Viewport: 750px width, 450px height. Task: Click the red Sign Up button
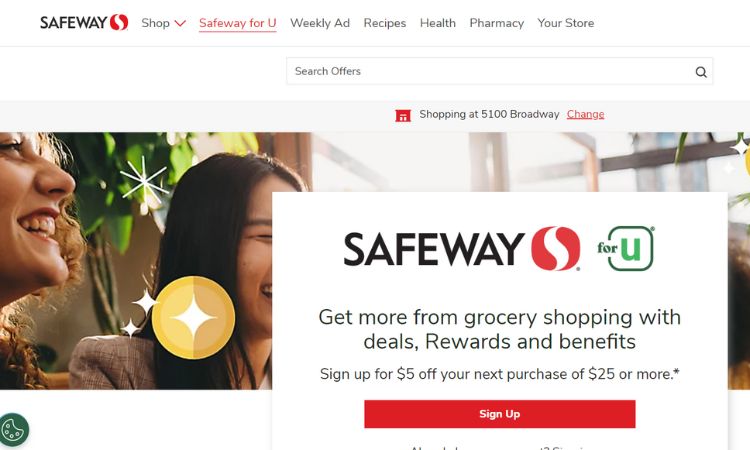[500, 414]
